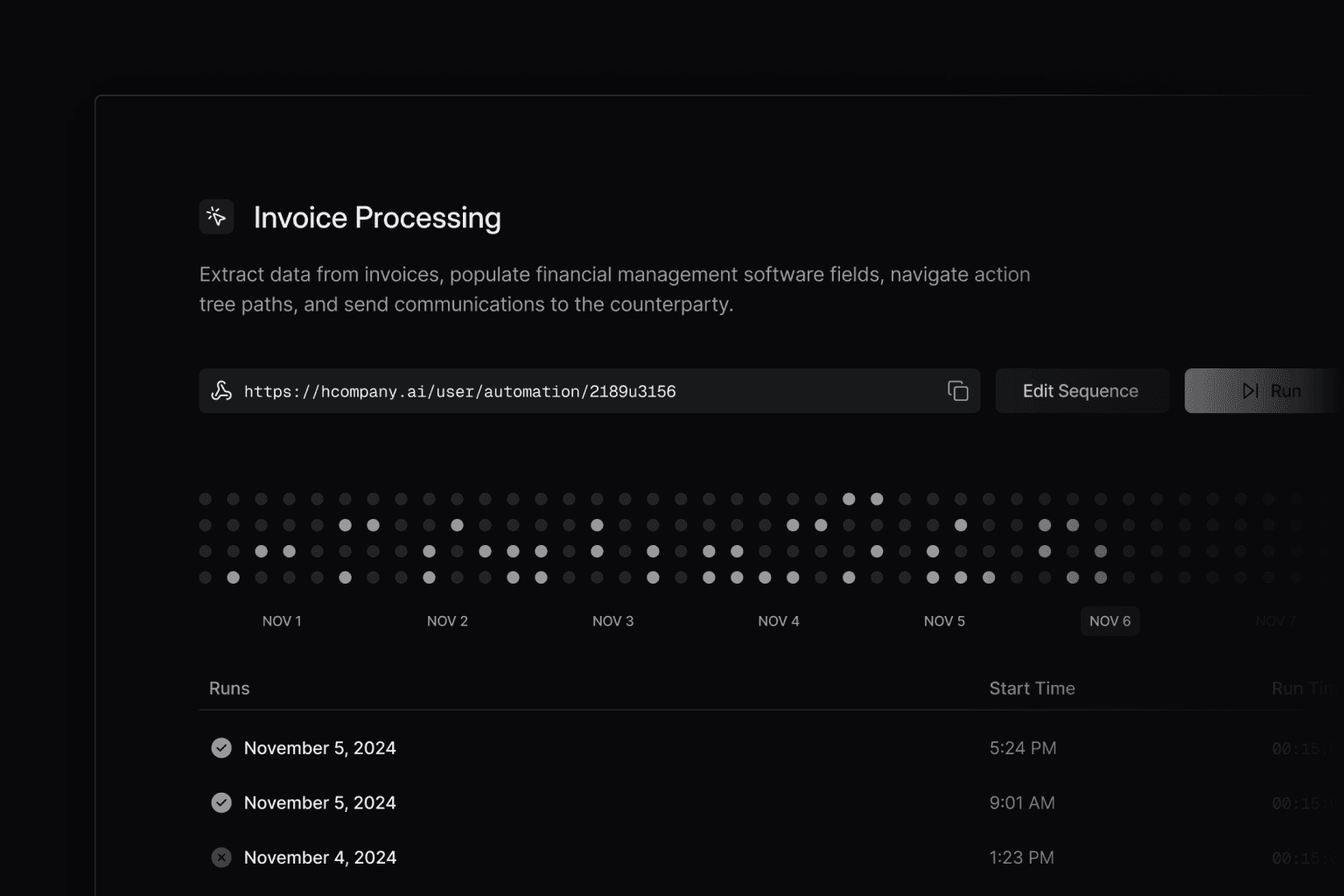Select the NOV 2 date marker
Viewport: 1344px width, 896px height.
pyautogui.click(x=447, y=621)
